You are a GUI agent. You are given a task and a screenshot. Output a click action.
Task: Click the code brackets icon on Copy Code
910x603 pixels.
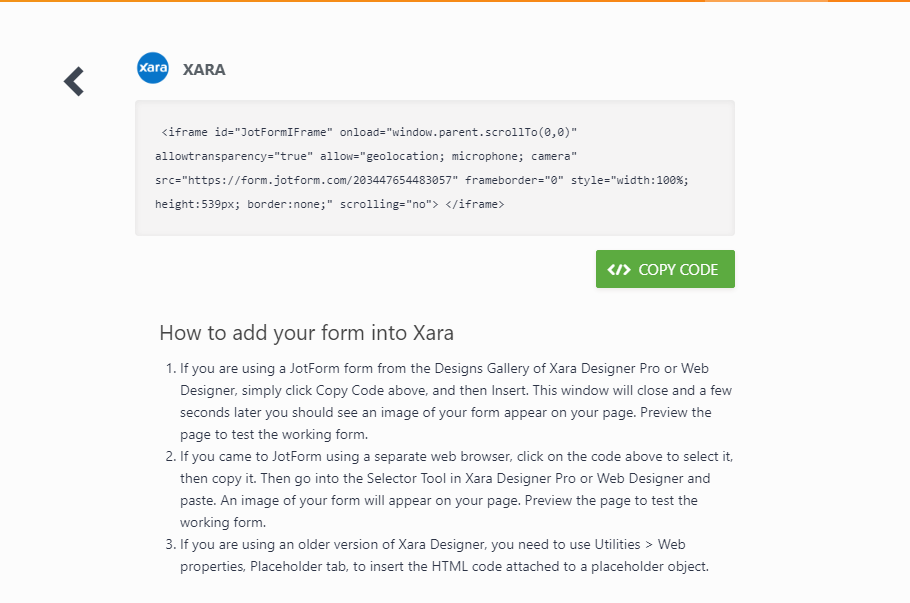coord(619,269)
